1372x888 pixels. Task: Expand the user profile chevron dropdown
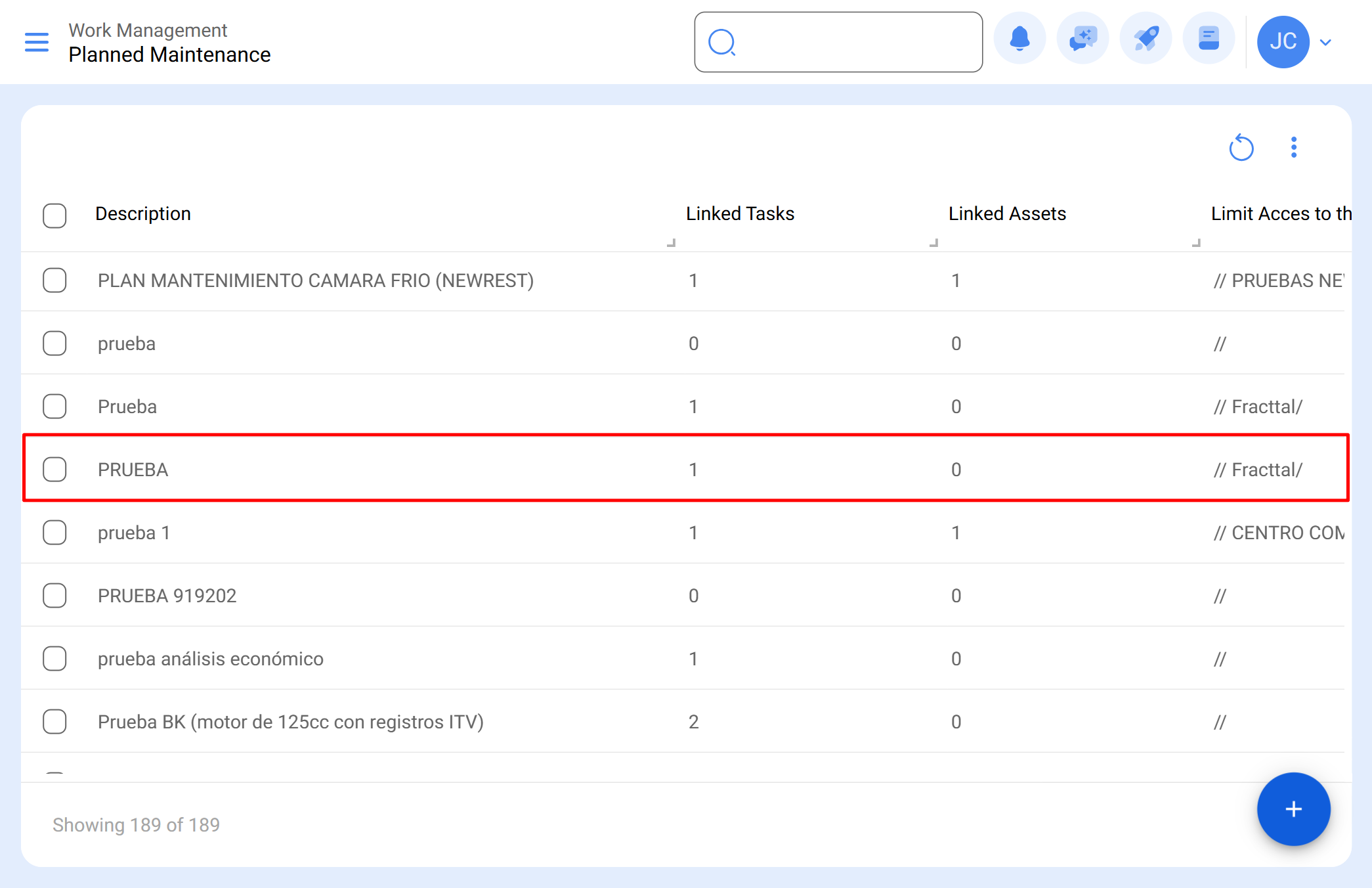click(1325, 42)
